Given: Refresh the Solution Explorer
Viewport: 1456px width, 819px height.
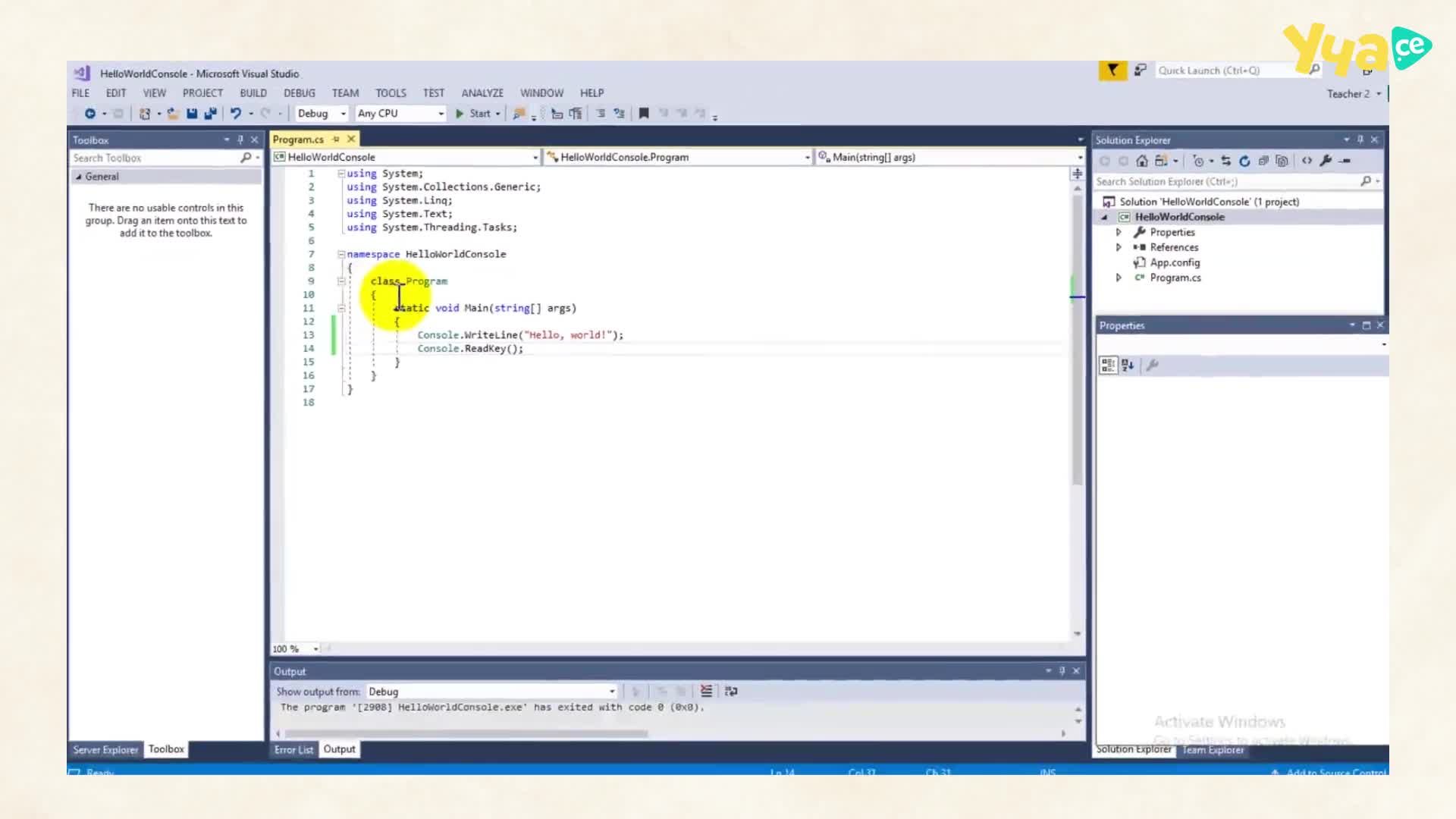Looking at the screenshot, I should (1244, 161).
